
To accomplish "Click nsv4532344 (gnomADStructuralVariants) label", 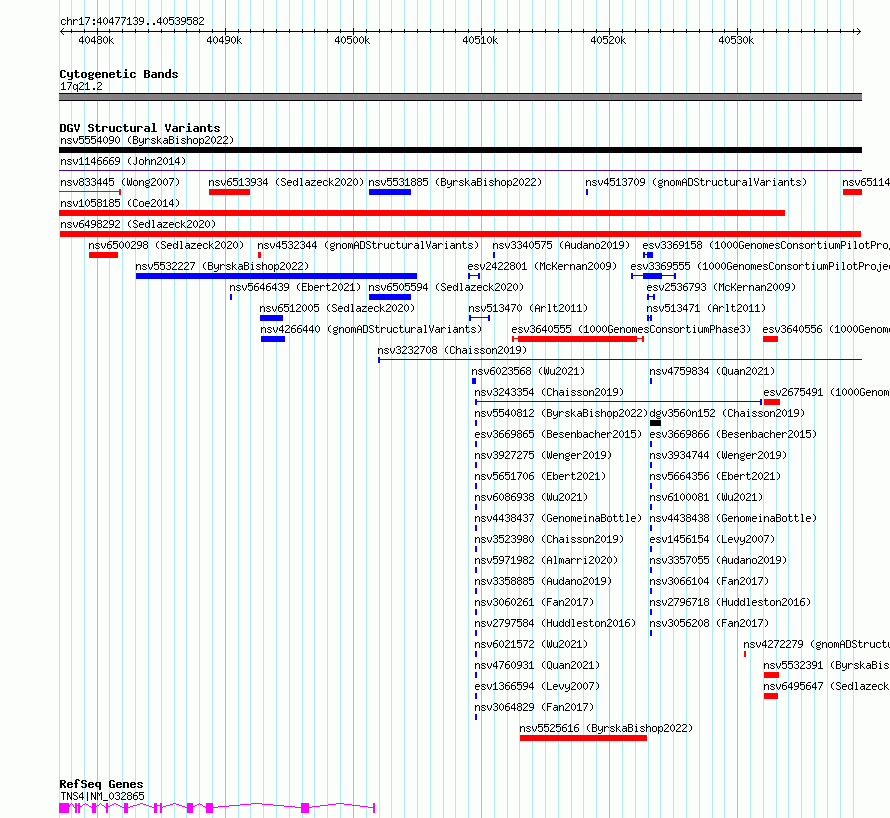I will 368,245.
